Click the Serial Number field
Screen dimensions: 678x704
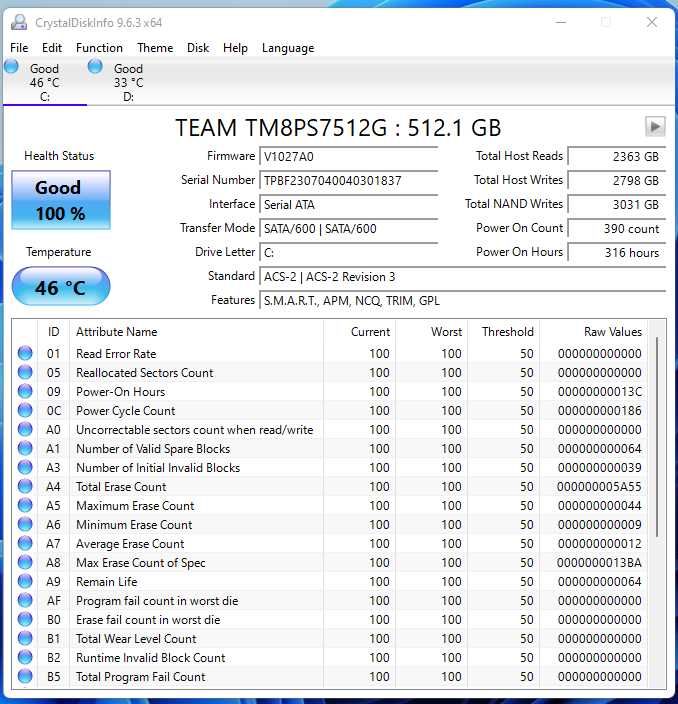coord(348,180)
